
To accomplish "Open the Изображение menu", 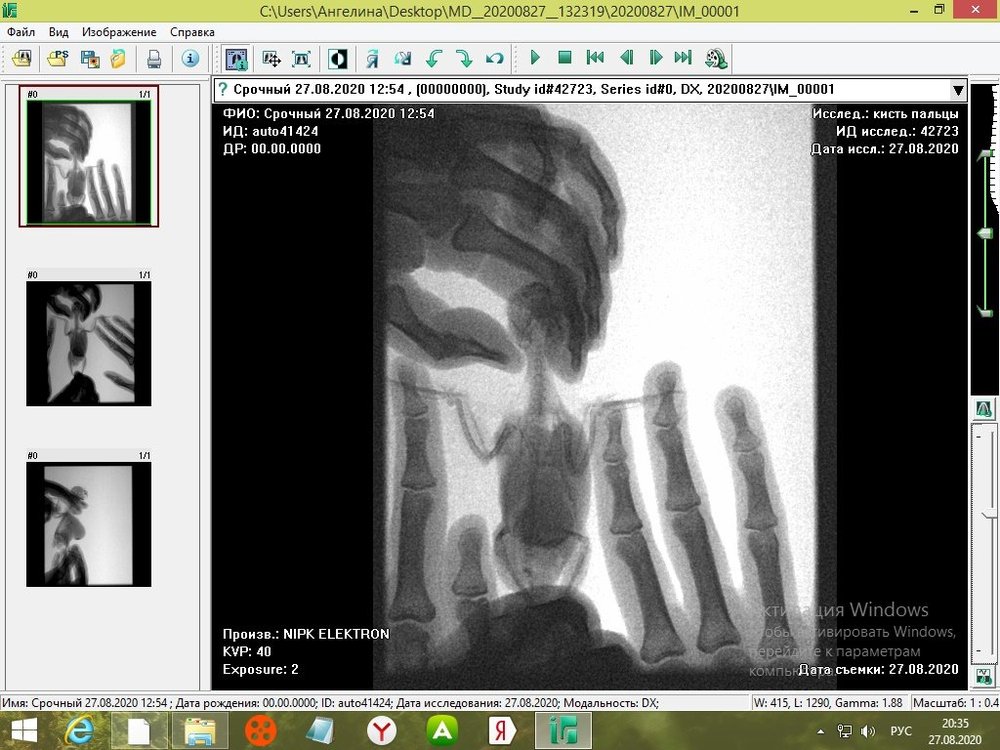I will (x=119, y=32).
